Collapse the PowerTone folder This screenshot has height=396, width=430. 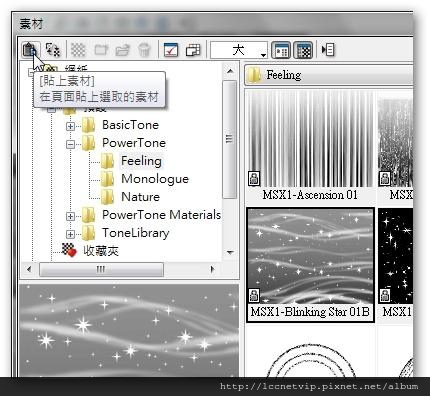click(70, 144)
